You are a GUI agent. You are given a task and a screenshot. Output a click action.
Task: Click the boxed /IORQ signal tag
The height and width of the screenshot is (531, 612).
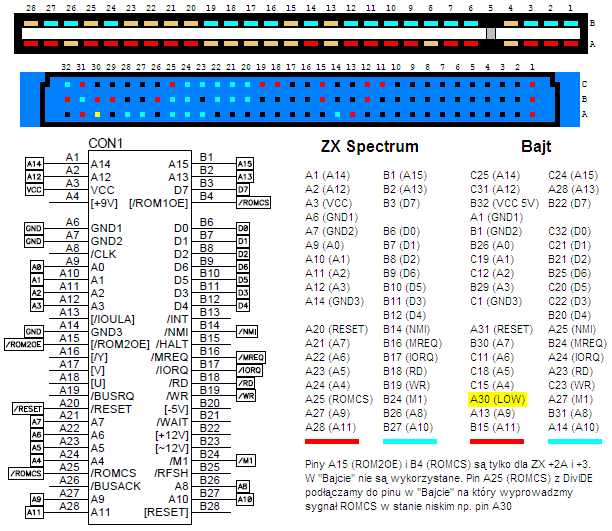pos(249,370)
